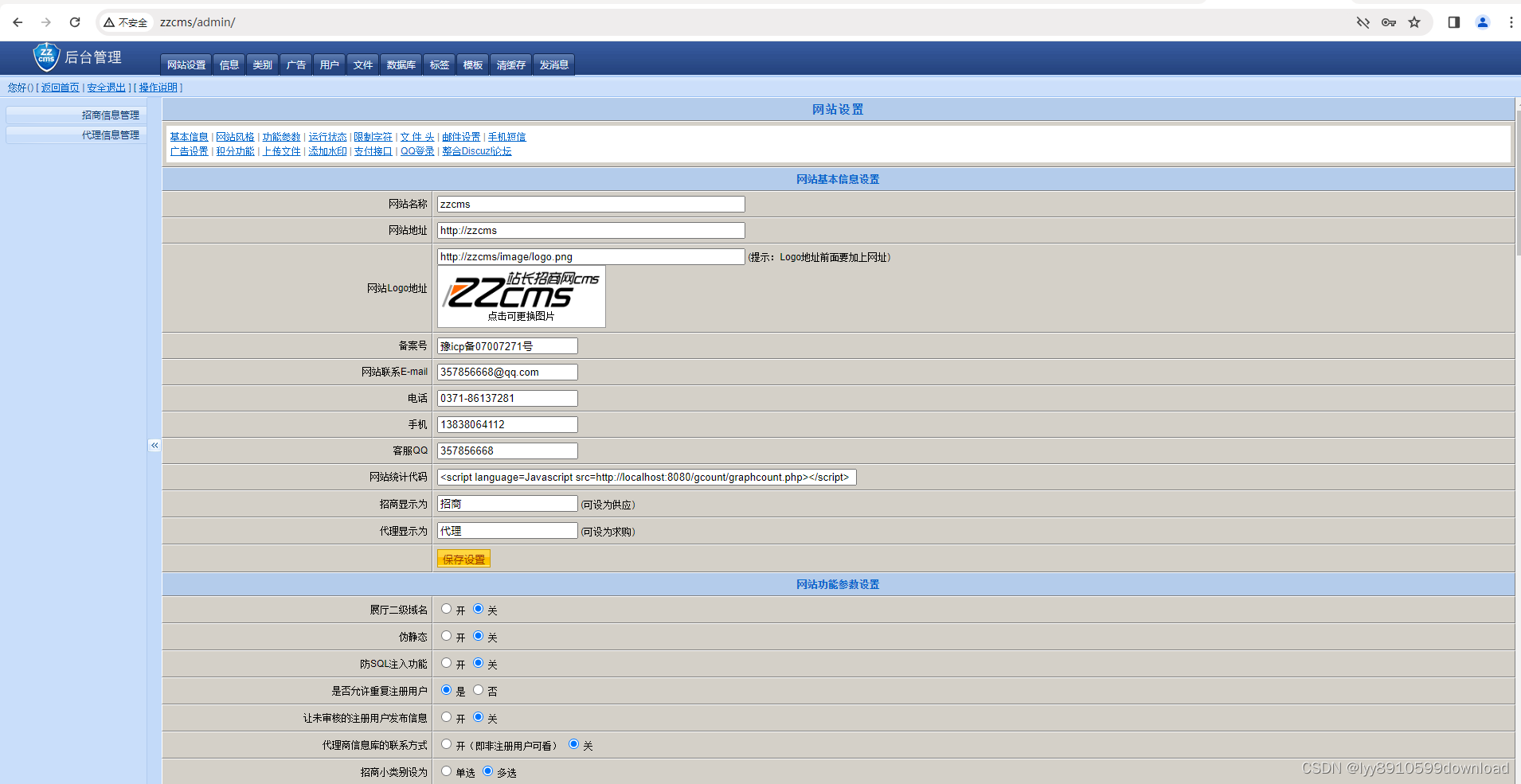Viewport: 1521px width, 784px height.
Task: Turn on 让未审核的注册用户发布信息
Action: [447, 717]
